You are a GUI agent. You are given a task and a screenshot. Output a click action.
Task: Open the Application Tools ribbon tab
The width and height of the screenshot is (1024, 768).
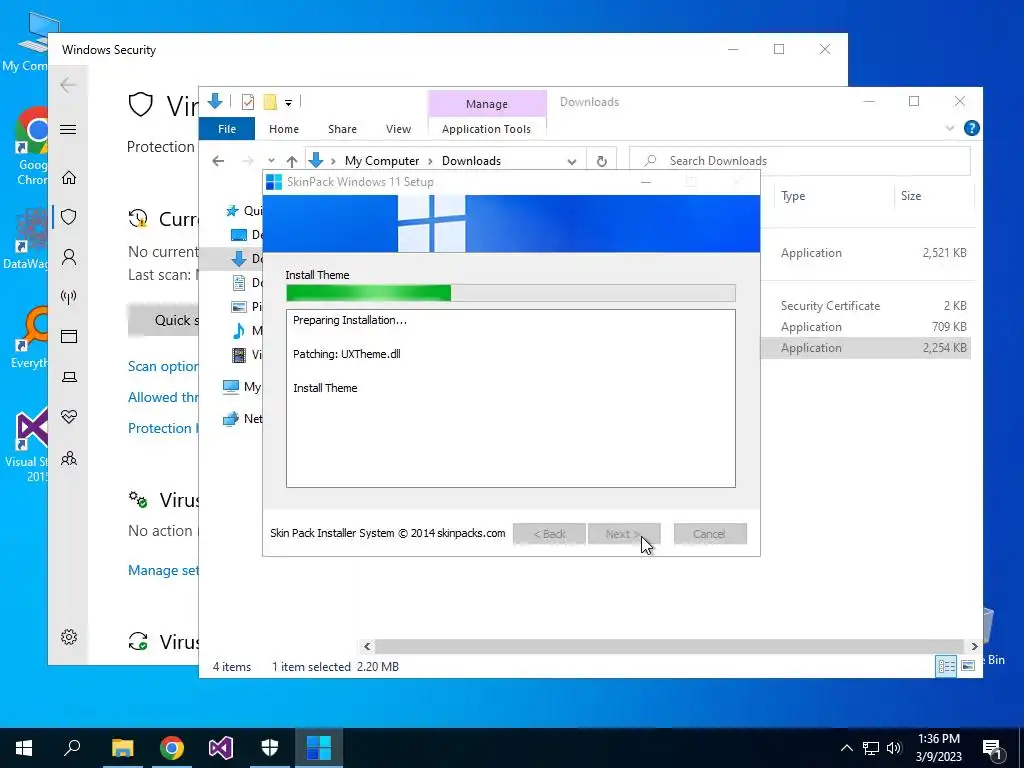point(486,129)
